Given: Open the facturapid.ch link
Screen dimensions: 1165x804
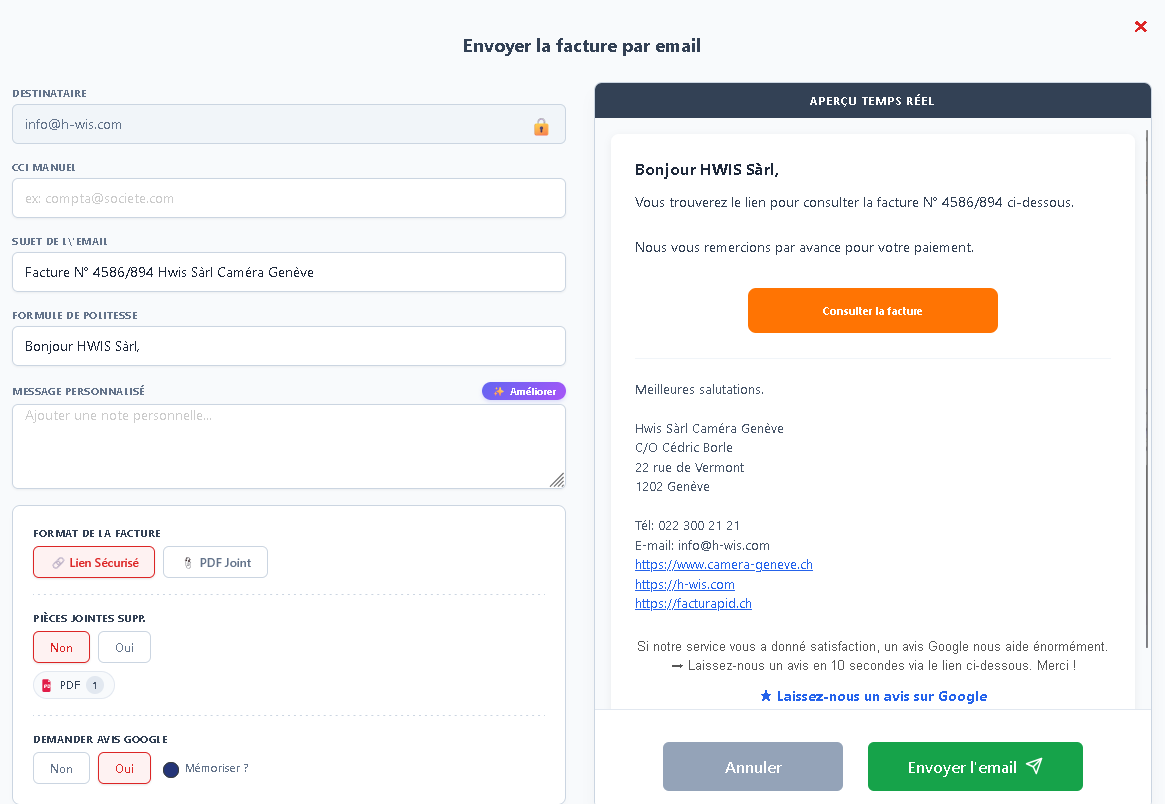Looking at the screenshot, I should tap(693, 604).
